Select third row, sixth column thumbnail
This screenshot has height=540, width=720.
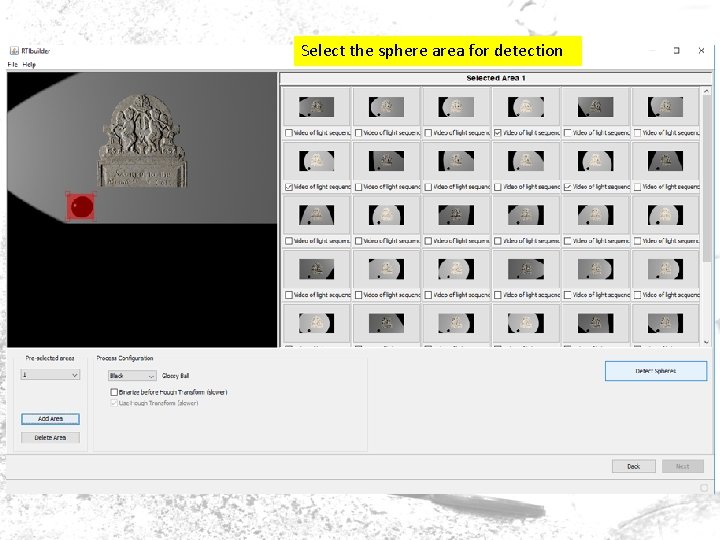[x=665, y=215]
